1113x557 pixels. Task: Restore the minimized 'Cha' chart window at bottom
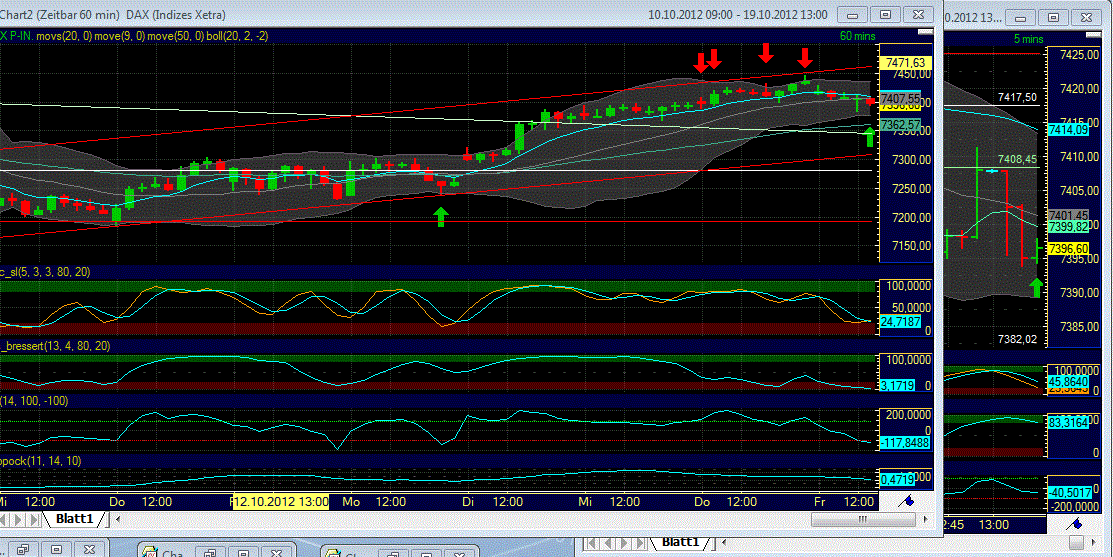coord(209,551)
